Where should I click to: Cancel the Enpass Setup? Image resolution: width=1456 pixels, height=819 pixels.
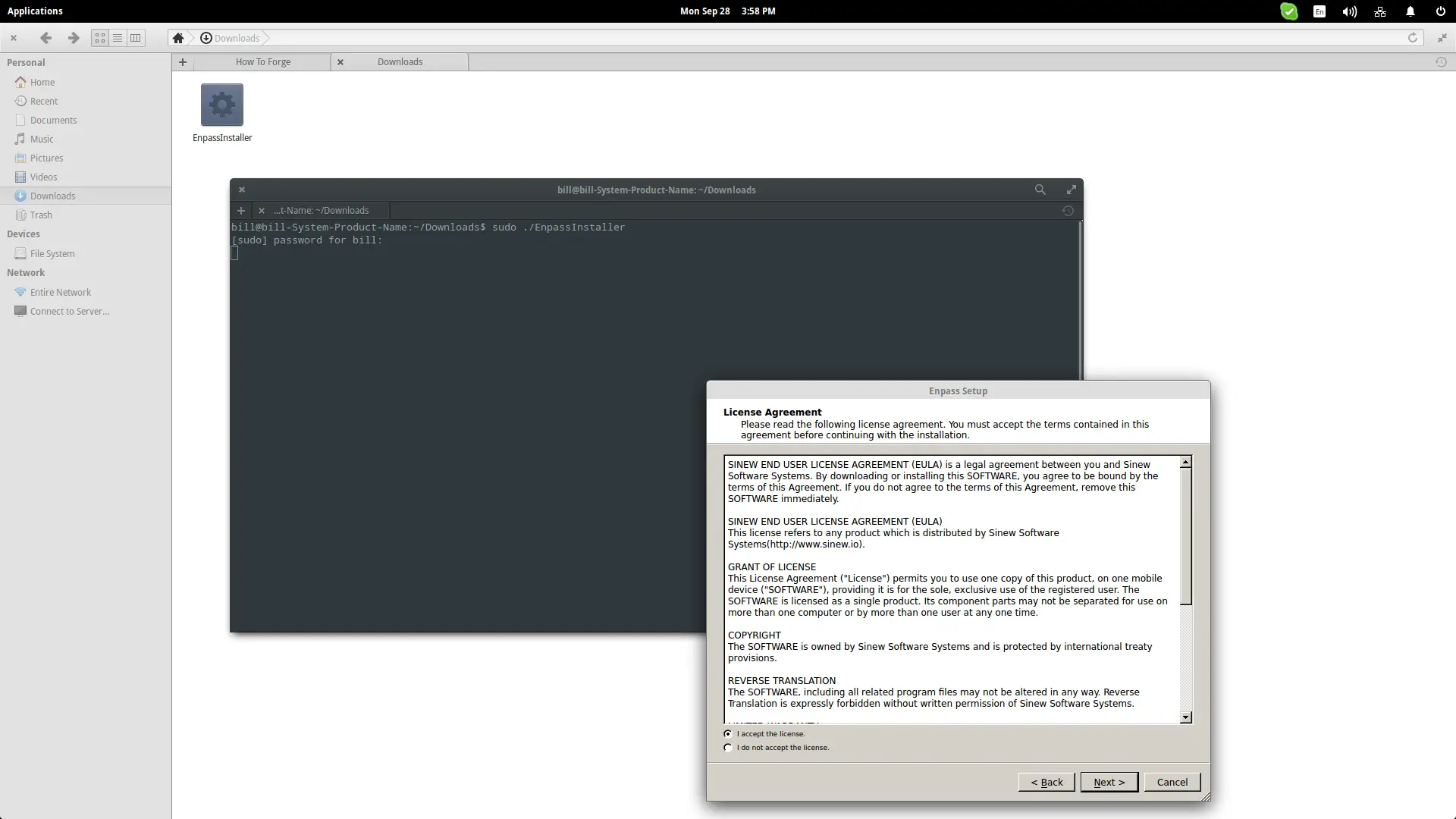click(1172, 782)
